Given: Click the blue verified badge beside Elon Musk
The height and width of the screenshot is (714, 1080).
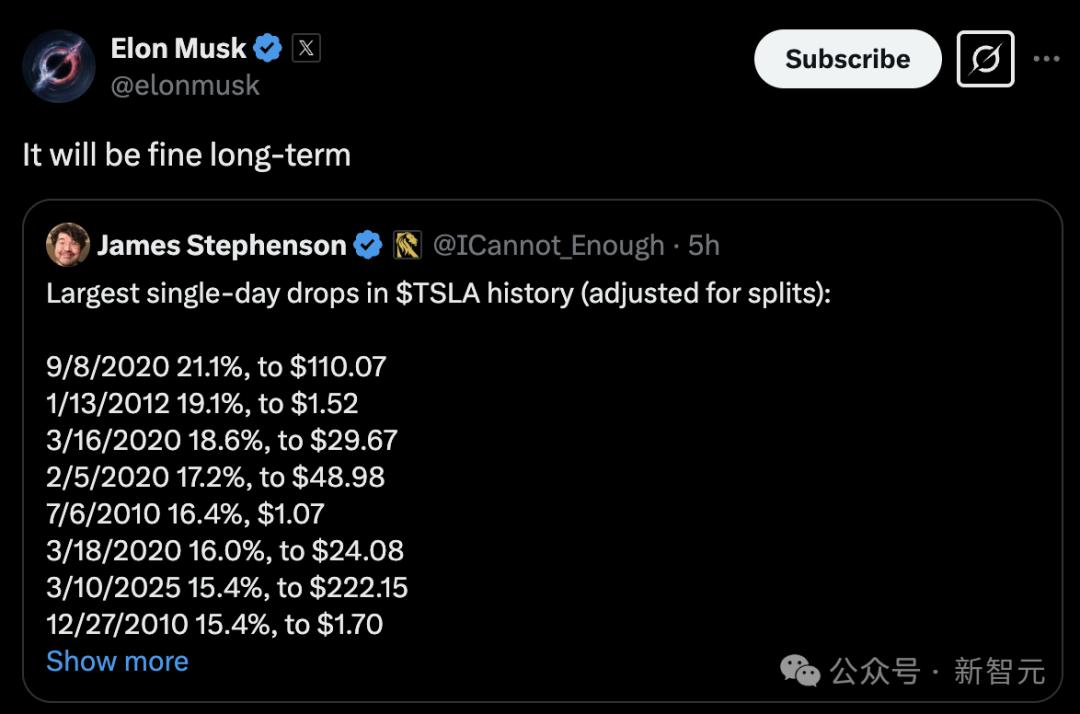Looking at the screenshot, I should click(x=268, y=48).
